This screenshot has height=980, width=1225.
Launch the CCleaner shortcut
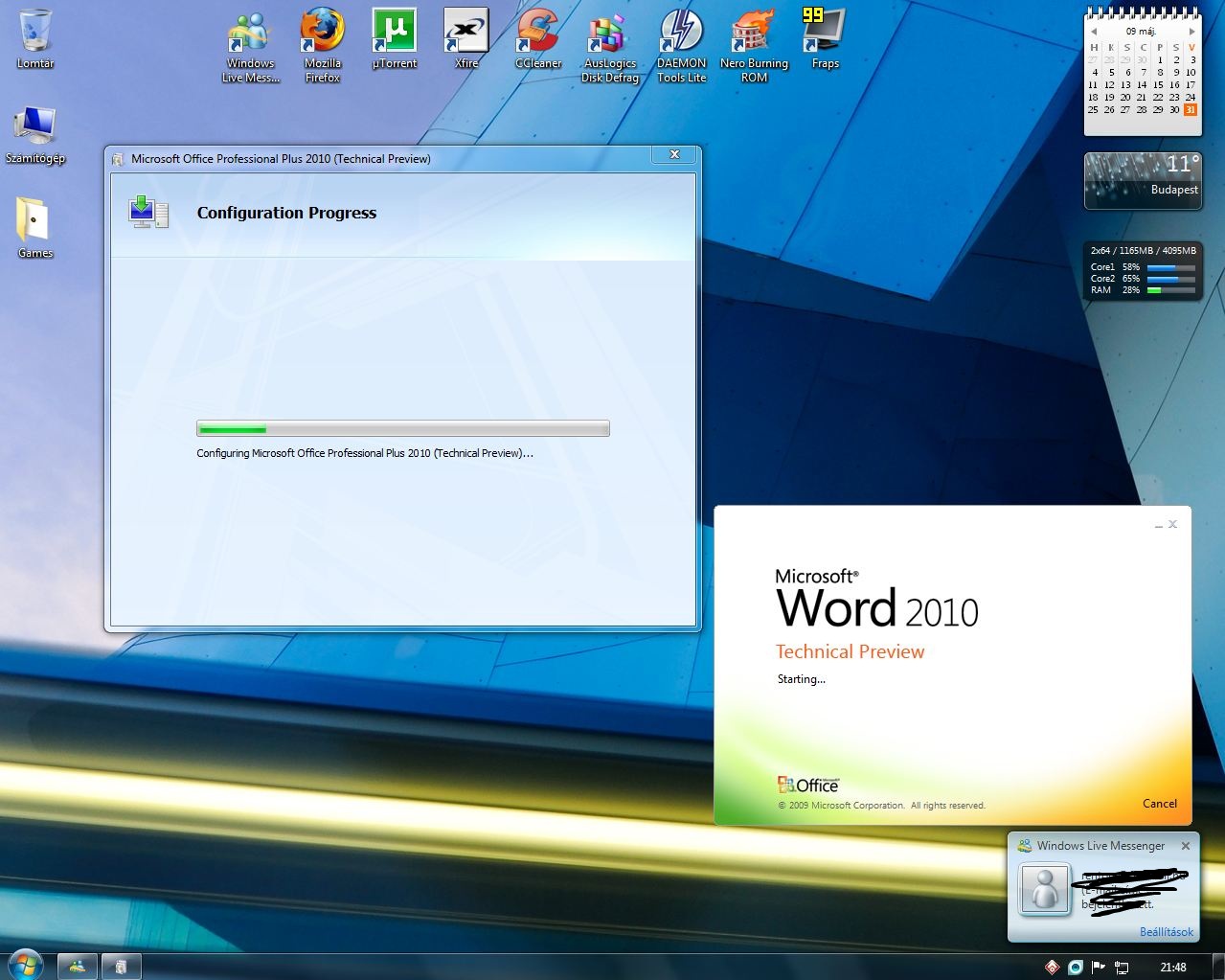(x=538, y=38)
